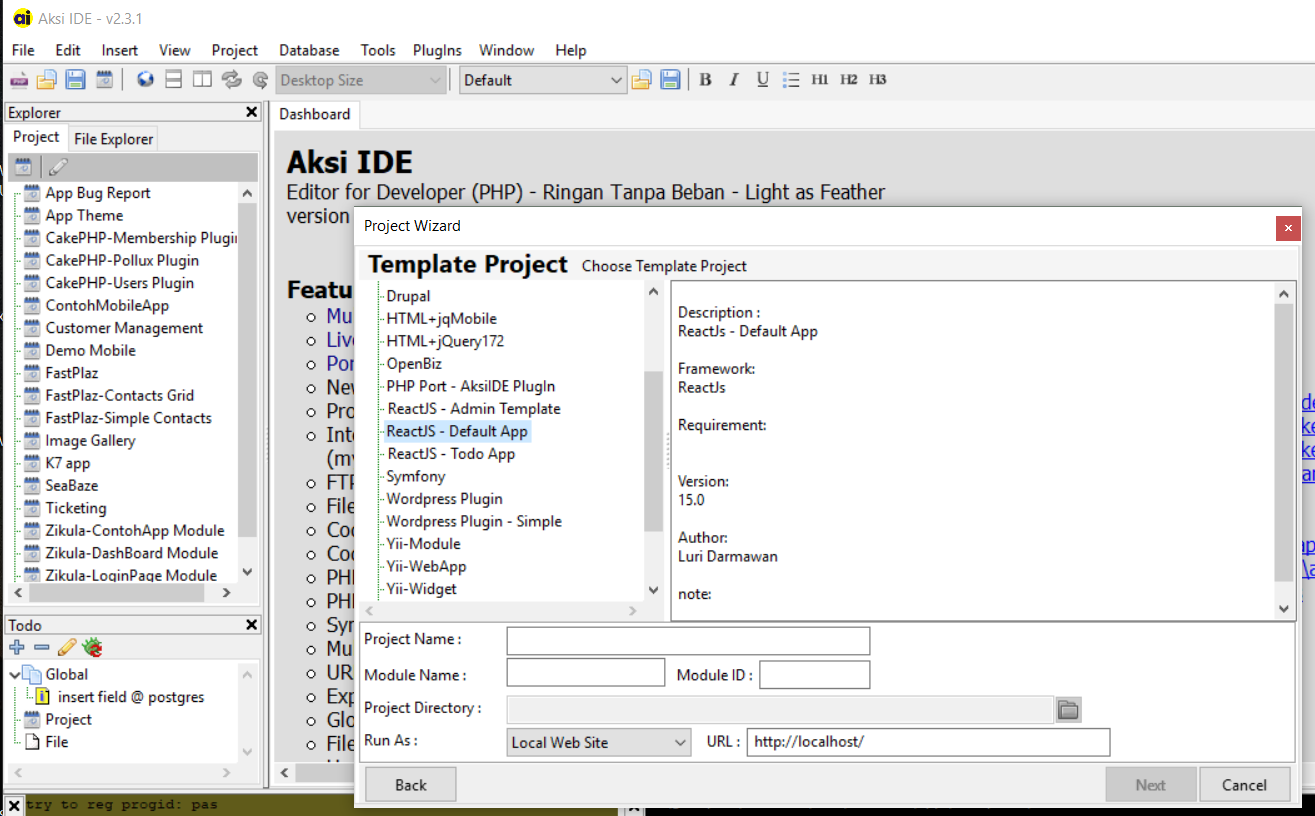Open the File menu
The width and height of the screenshot is (1315, 816).
(x=23, y=50)
